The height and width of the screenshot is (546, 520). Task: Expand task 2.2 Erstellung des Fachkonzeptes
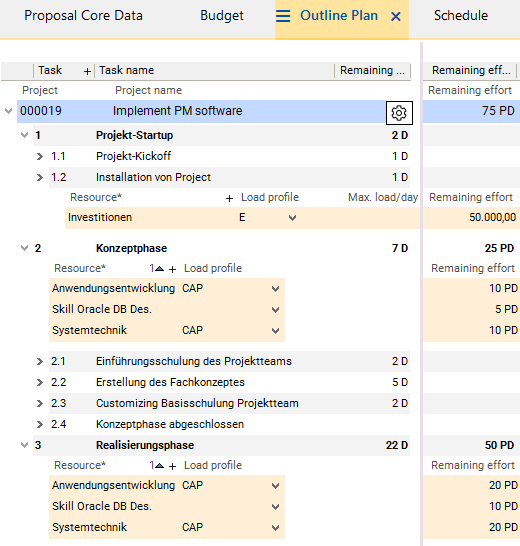tap(40, 382)
